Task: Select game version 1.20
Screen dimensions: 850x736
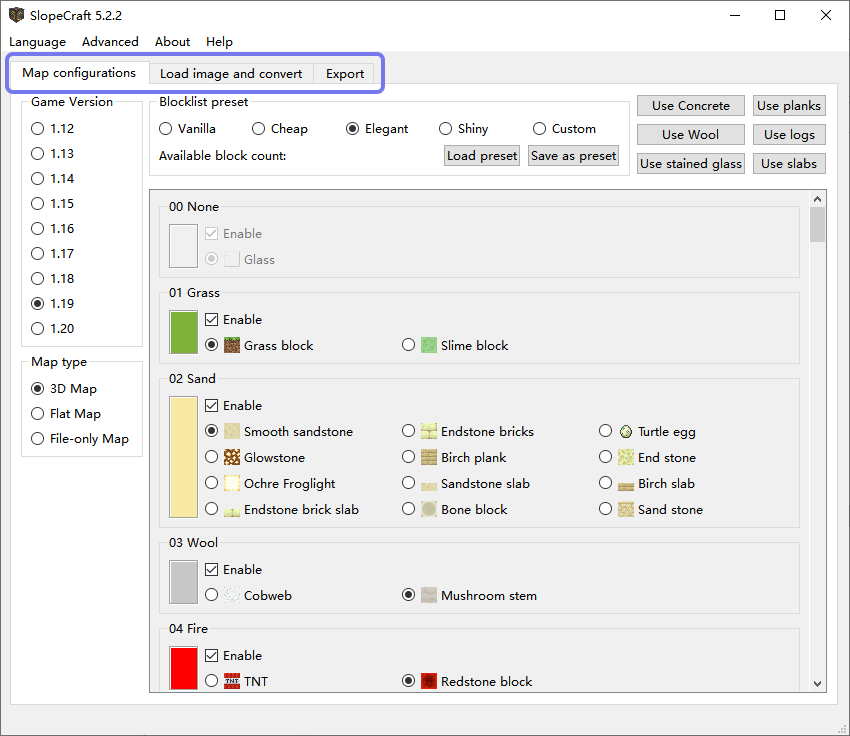Action: [38, 328]
